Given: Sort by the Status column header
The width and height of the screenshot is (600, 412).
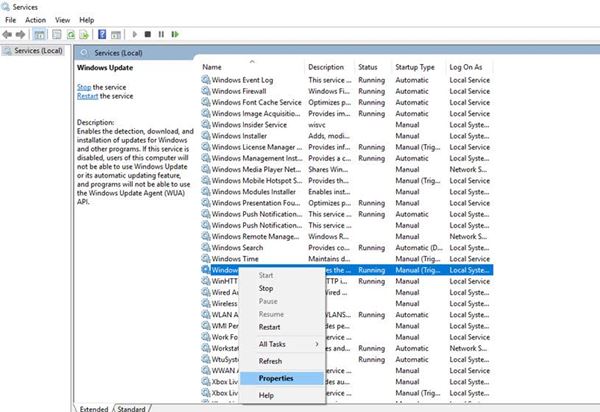Looking at the screenshot, I should pyautogui.click(x=373, y=67).
